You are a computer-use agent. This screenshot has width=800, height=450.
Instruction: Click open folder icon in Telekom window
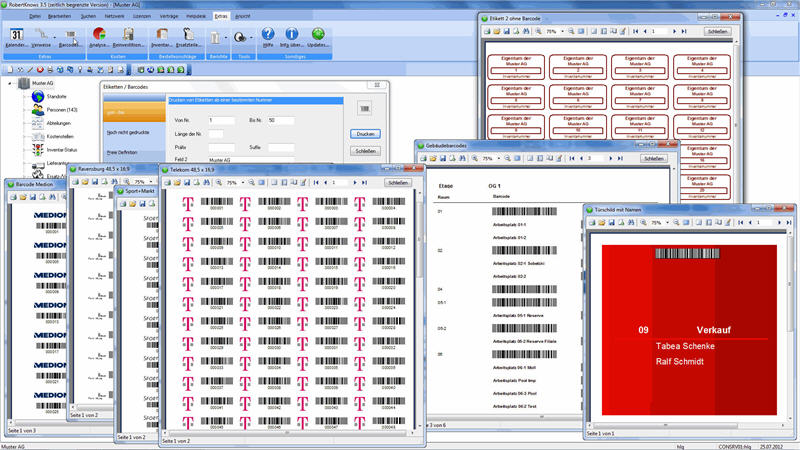coord(177,182)
